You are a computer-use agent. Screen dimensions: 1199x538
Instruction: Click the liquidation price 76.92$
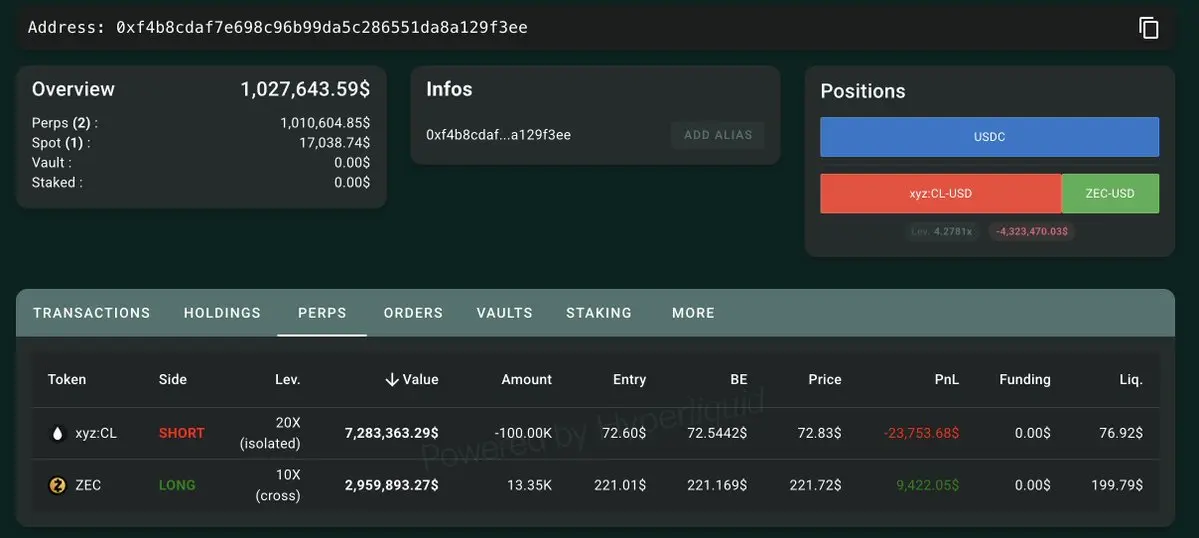pyautogui.click(x=1121, y=433)
